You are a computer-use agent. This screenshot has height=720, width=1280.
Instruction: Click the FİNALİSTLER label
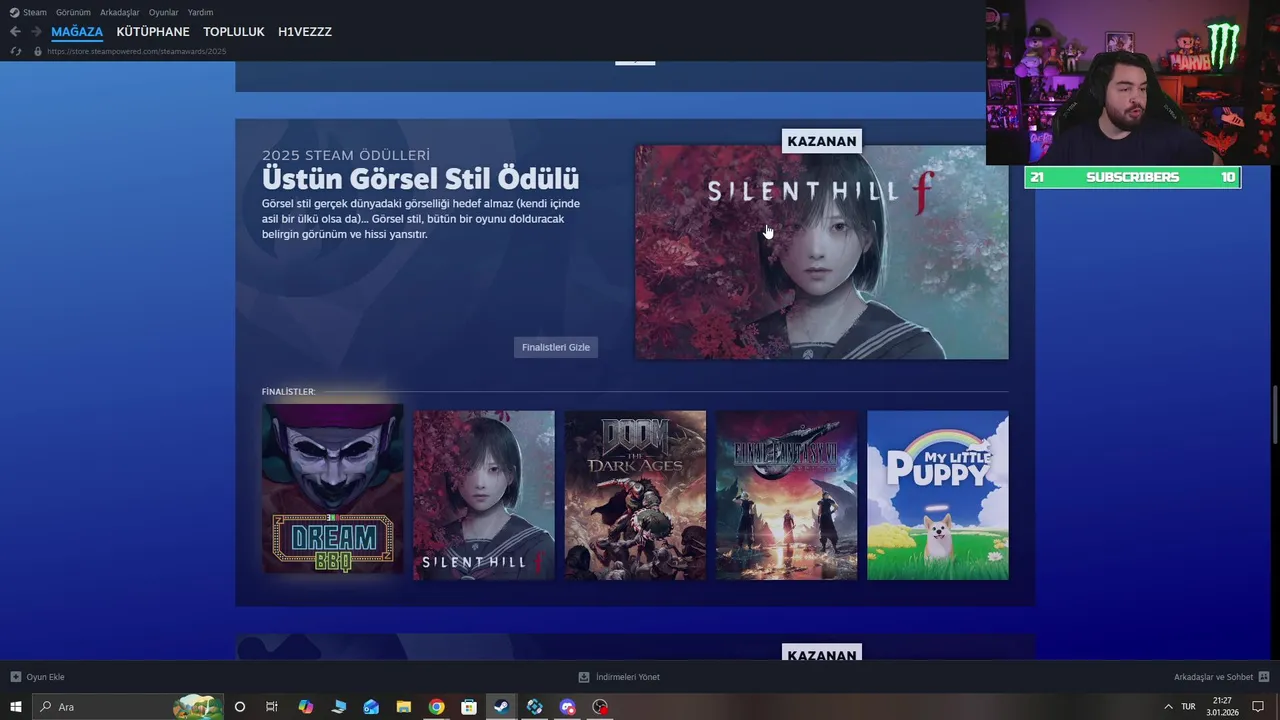[288, 392]
